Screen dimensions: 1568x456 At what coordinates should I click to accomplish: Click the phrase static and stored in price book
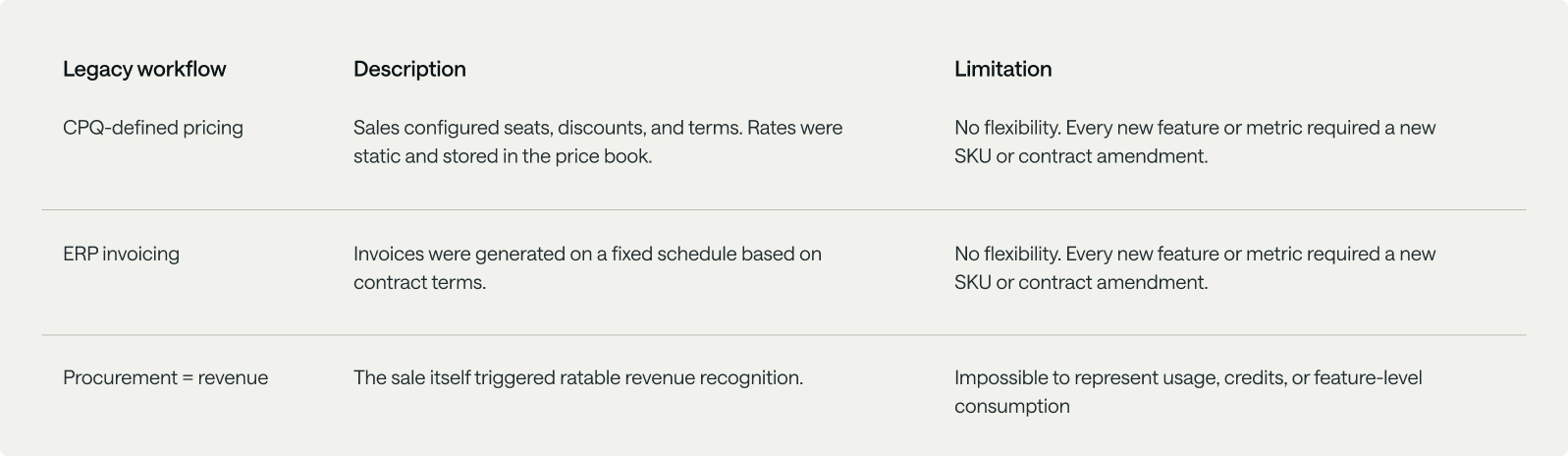click(x=503, y=156)
